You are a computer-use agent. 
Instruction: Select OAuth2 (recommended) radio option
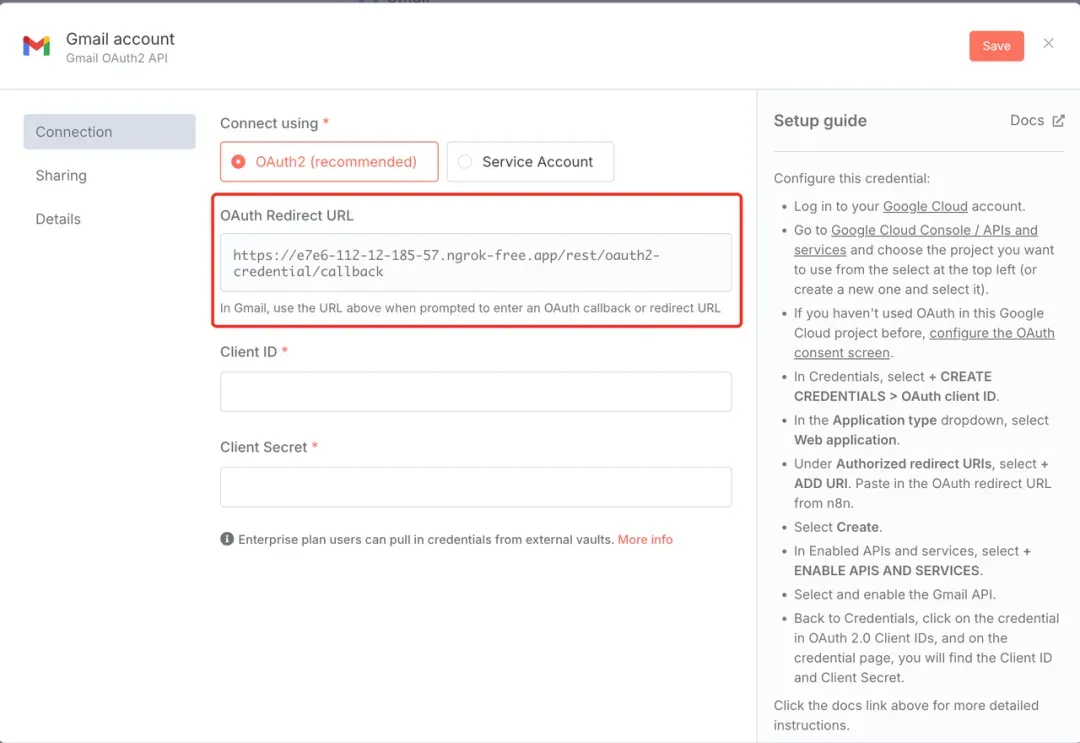pyautogui.click(x=329, y=162)
